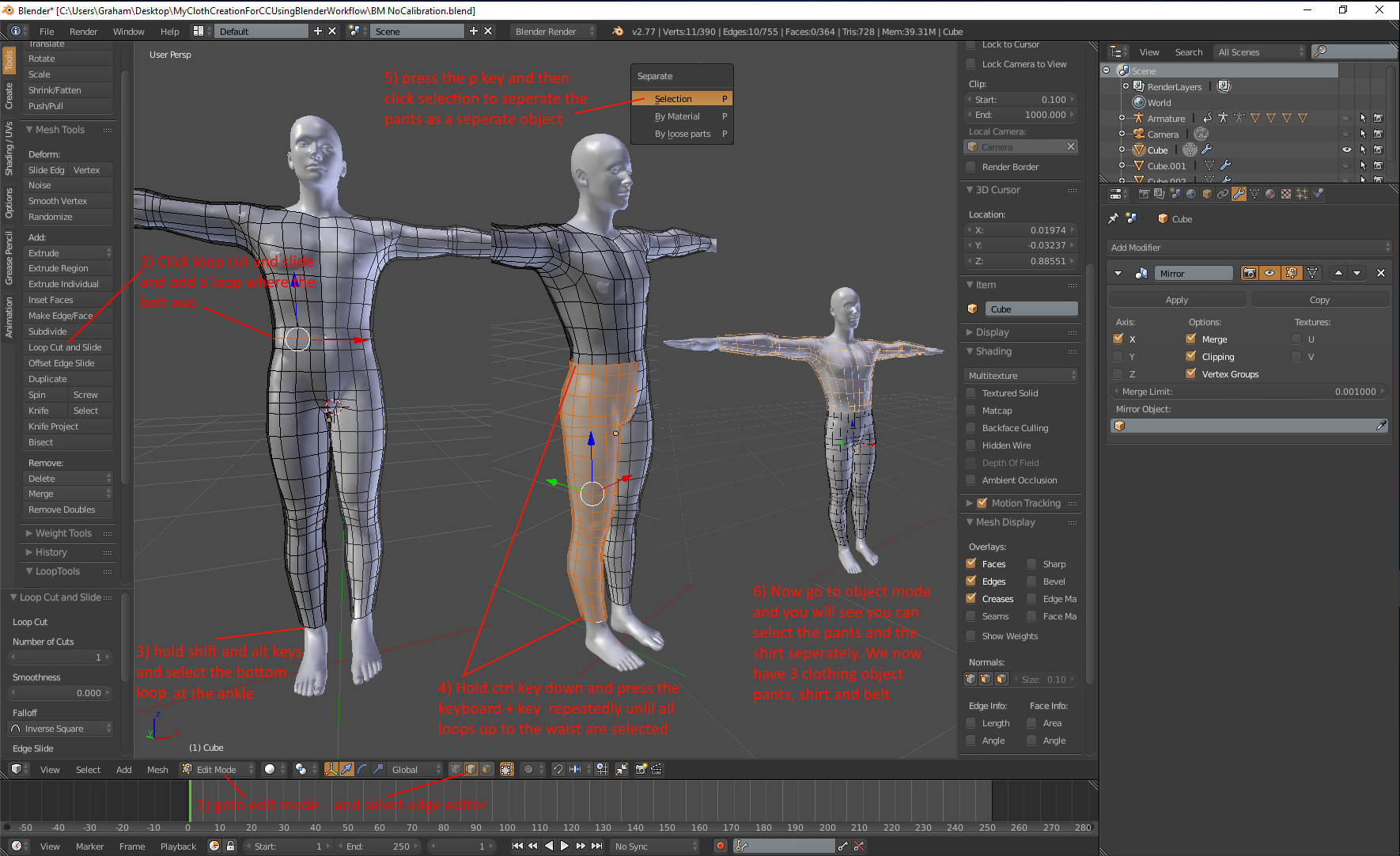Choose Selection in Separate menu
The image size is (1400, 856).
pos(683,99)
